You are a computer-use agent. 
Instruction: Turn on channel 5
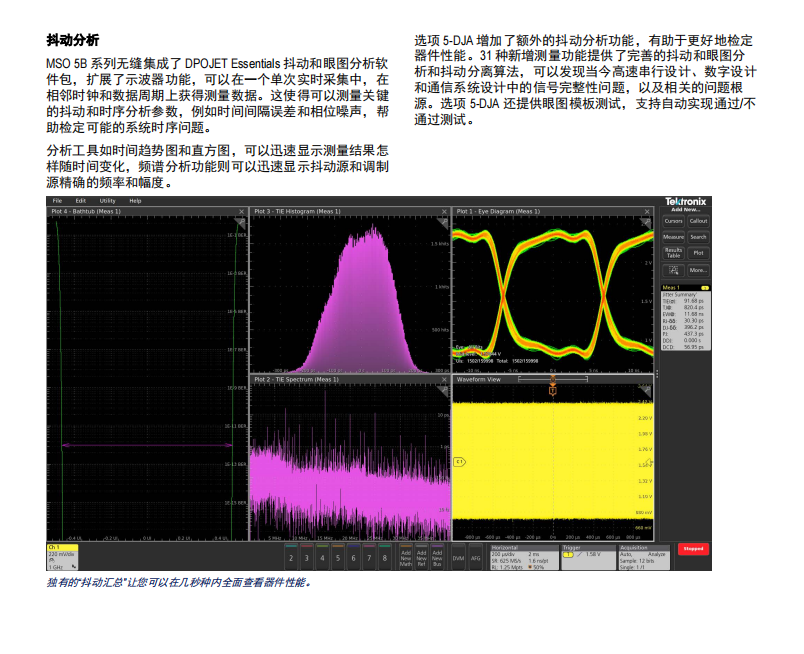click(338, 557)
